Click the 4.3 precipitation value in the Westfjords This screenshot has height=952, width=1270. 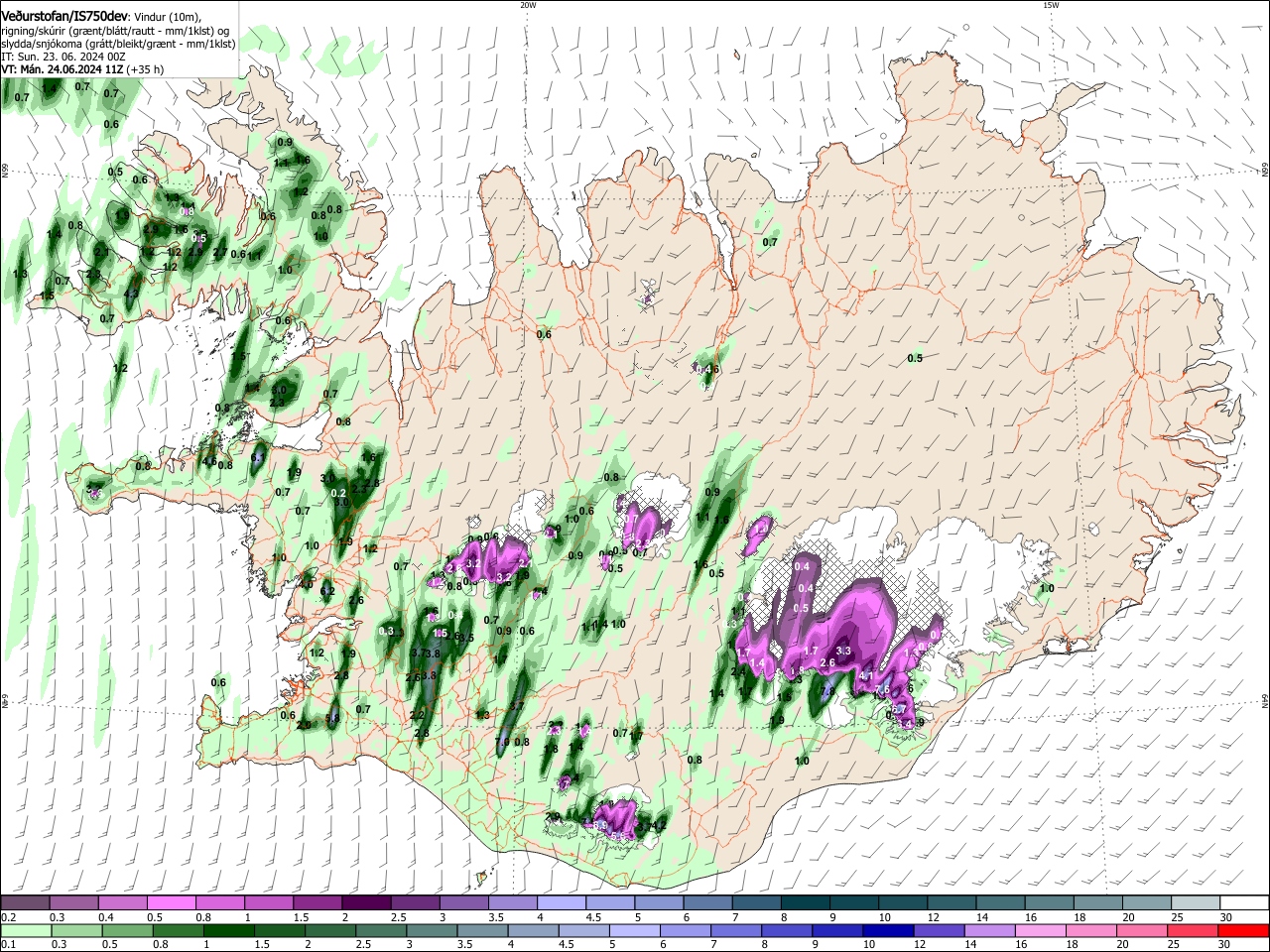tap(132, 294)
